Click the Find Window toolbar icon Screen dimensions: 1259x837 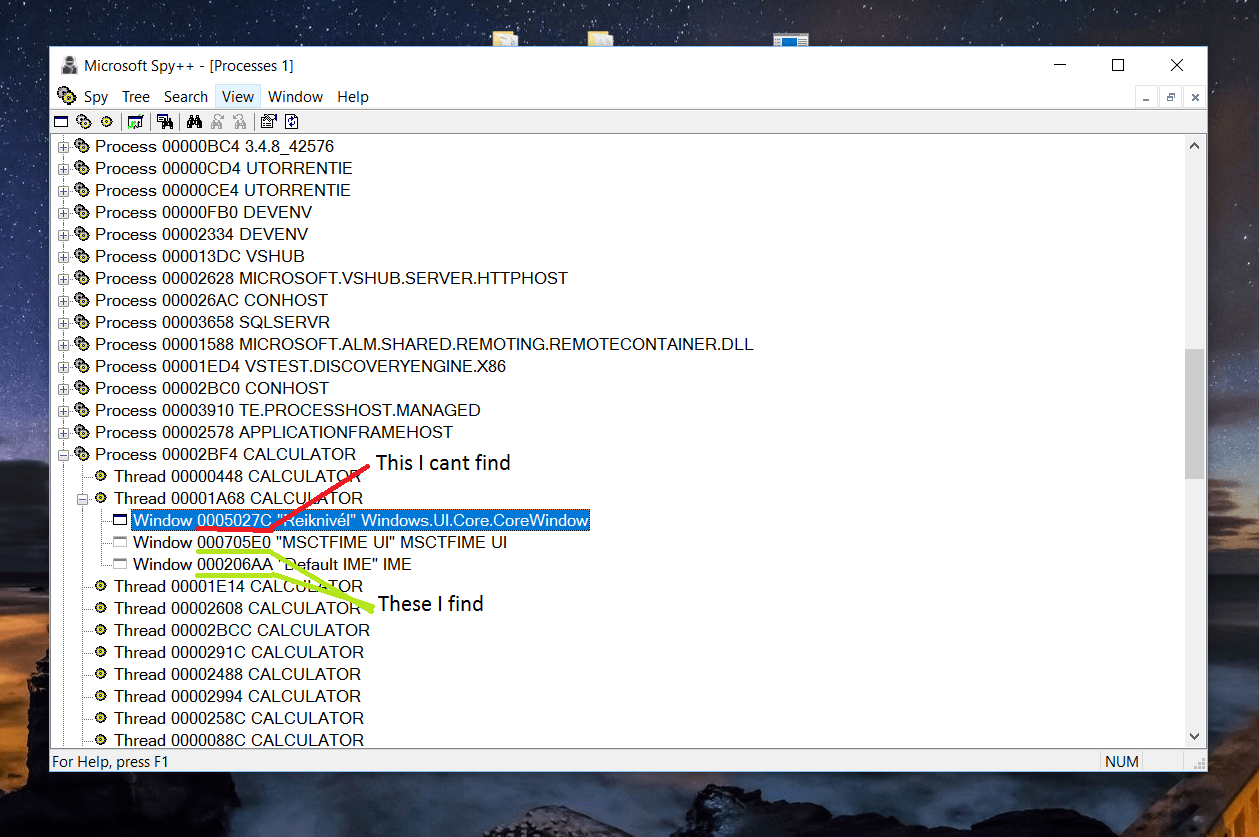(x=165, y=122)
